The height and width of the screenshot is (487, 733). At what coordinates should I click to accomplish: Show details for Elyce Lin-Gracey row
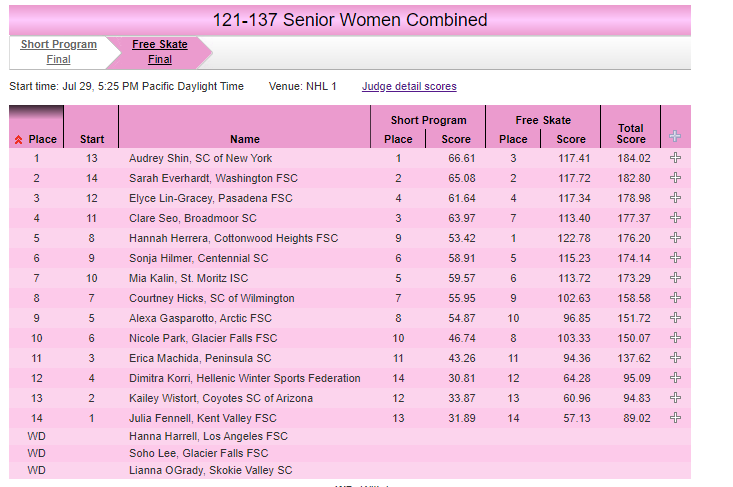pos(675,198)
